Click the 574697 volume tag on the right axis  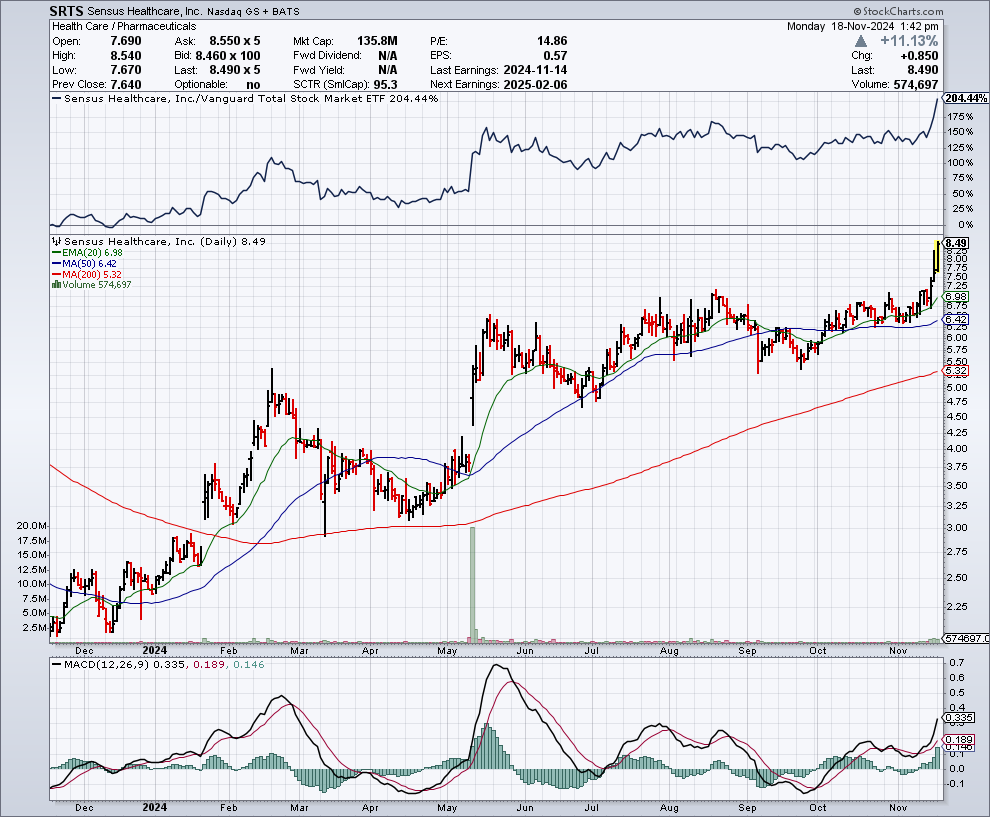pos(966,638)
